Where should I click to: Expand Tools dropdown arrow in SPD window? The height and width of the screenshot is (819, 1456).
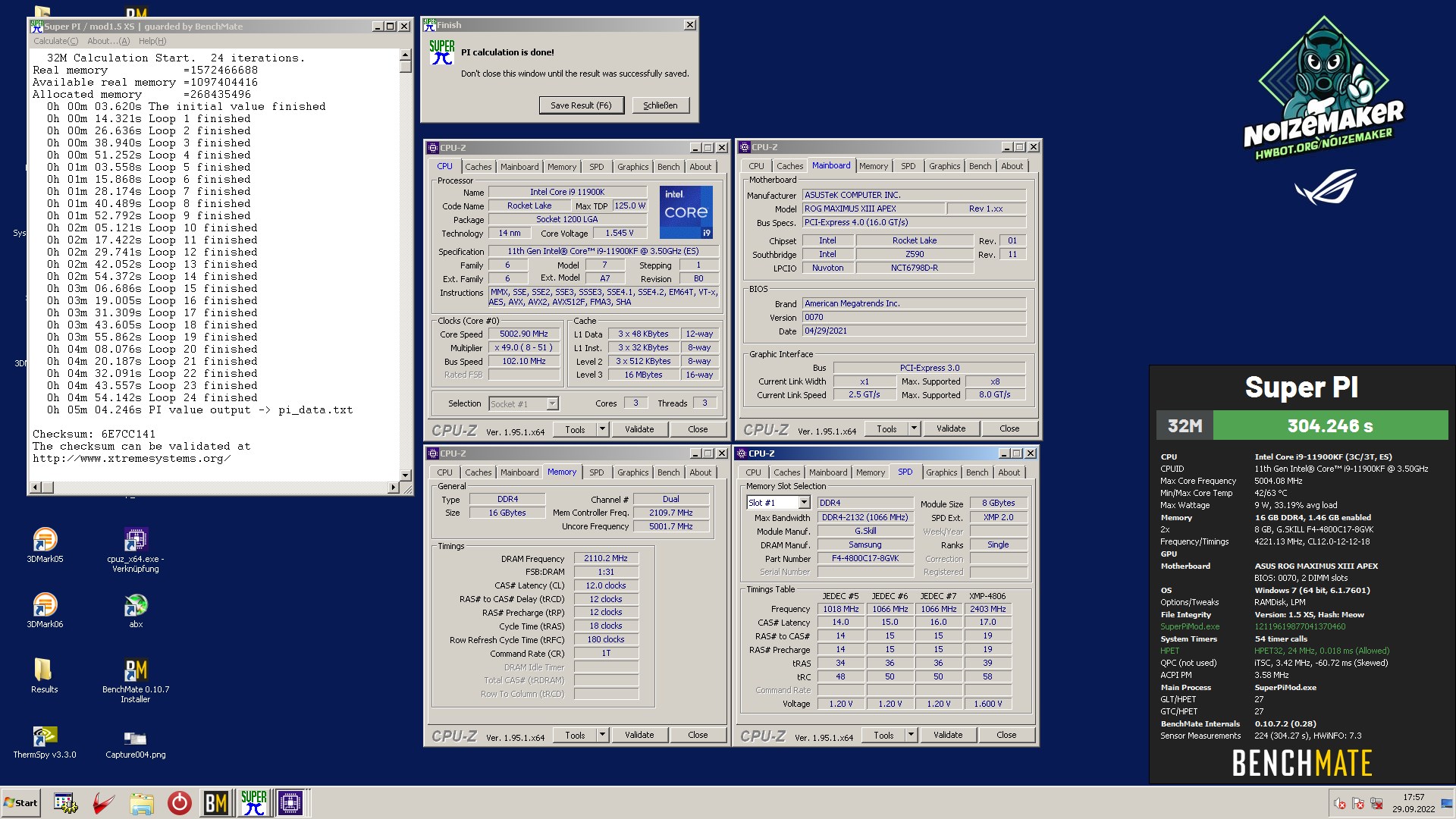[911, 735]
